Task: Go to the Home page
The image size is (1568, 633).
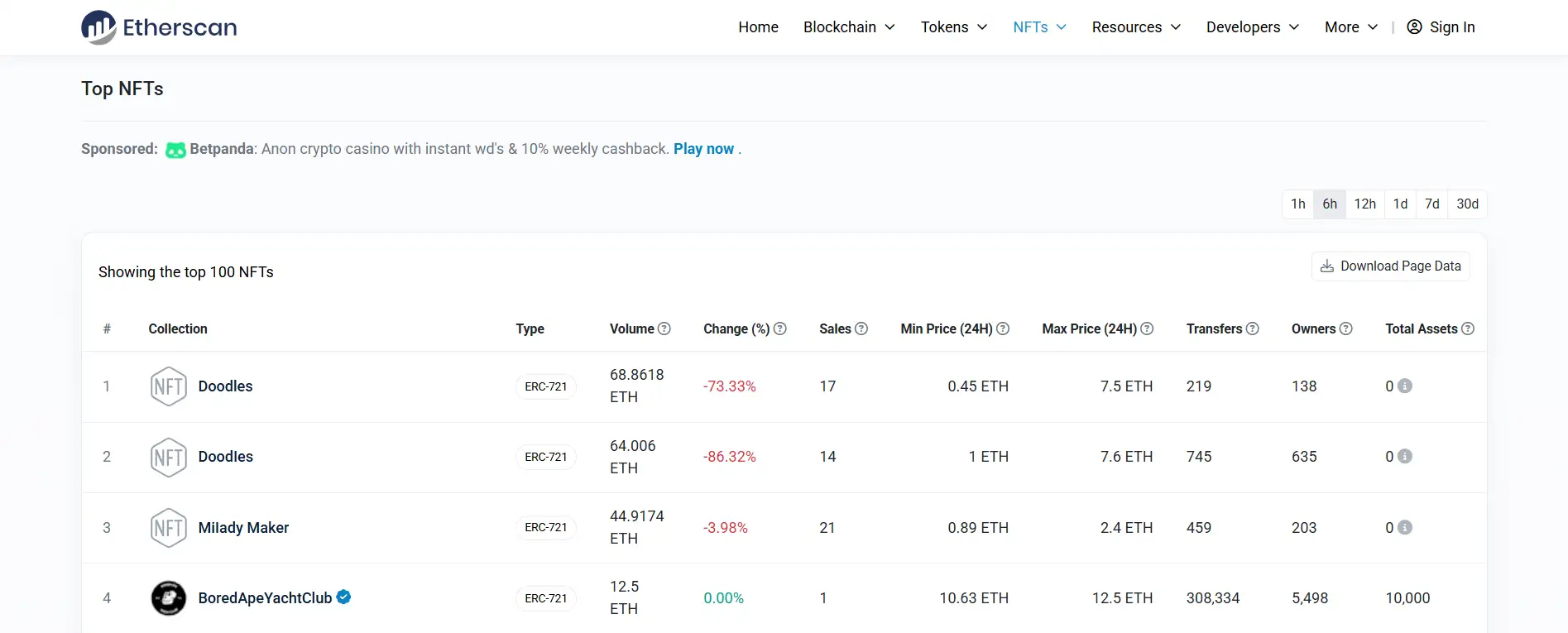Action: [758, 27]
